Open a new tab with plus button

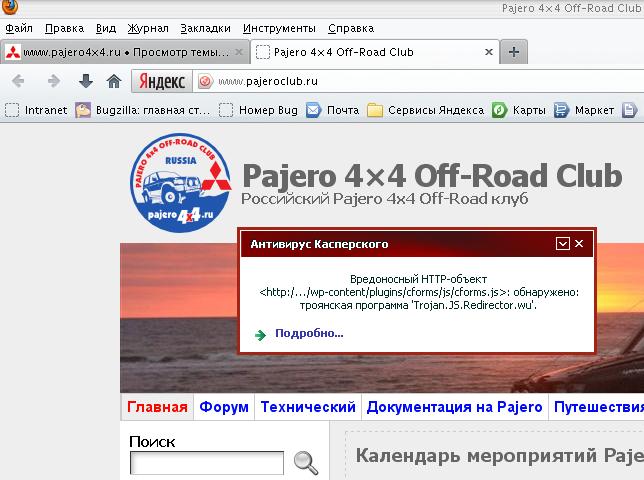(x=513, y=52)
